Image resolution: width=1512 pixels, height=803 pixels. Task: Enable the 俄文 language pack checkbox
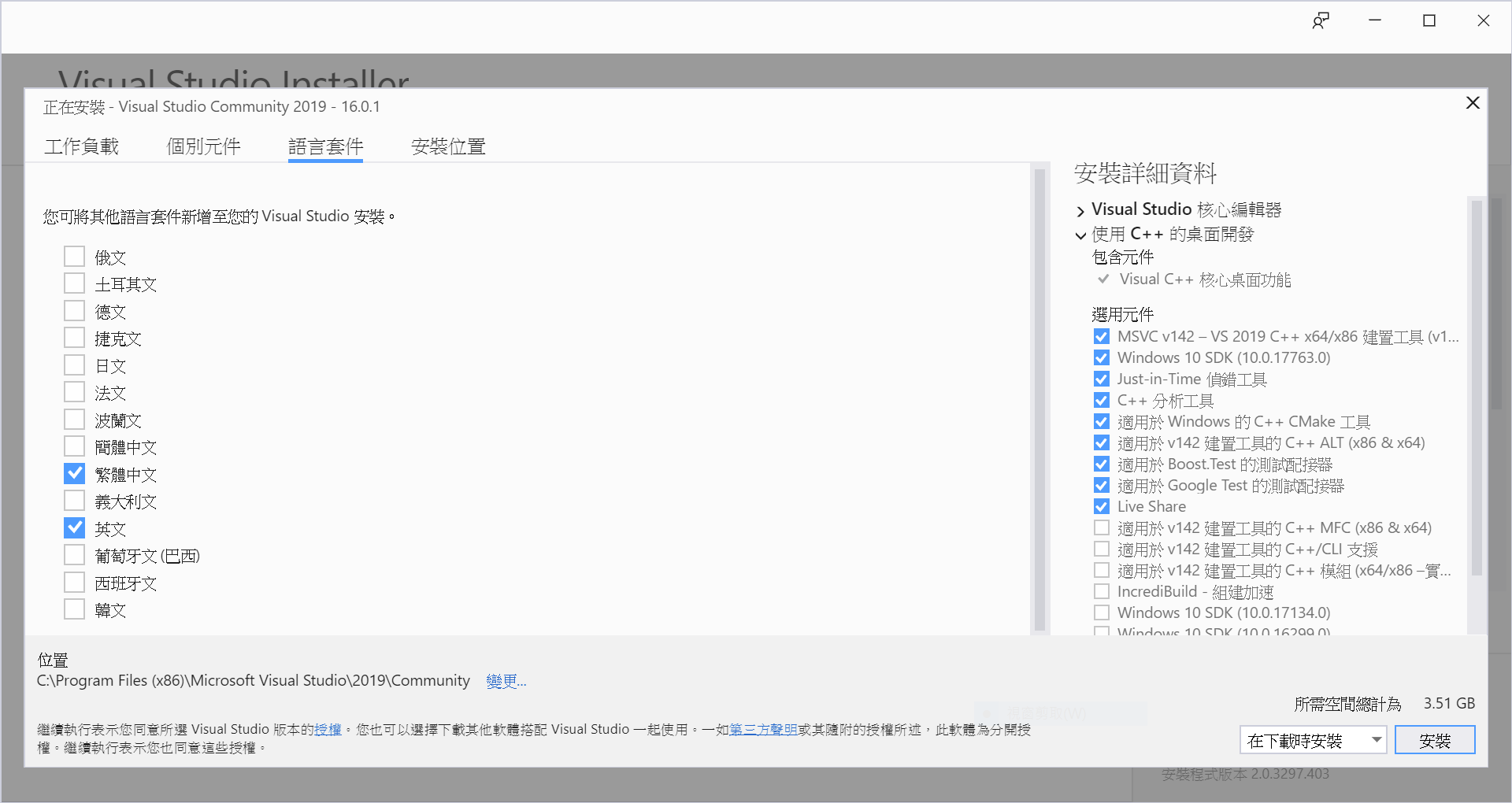point(75,257)
